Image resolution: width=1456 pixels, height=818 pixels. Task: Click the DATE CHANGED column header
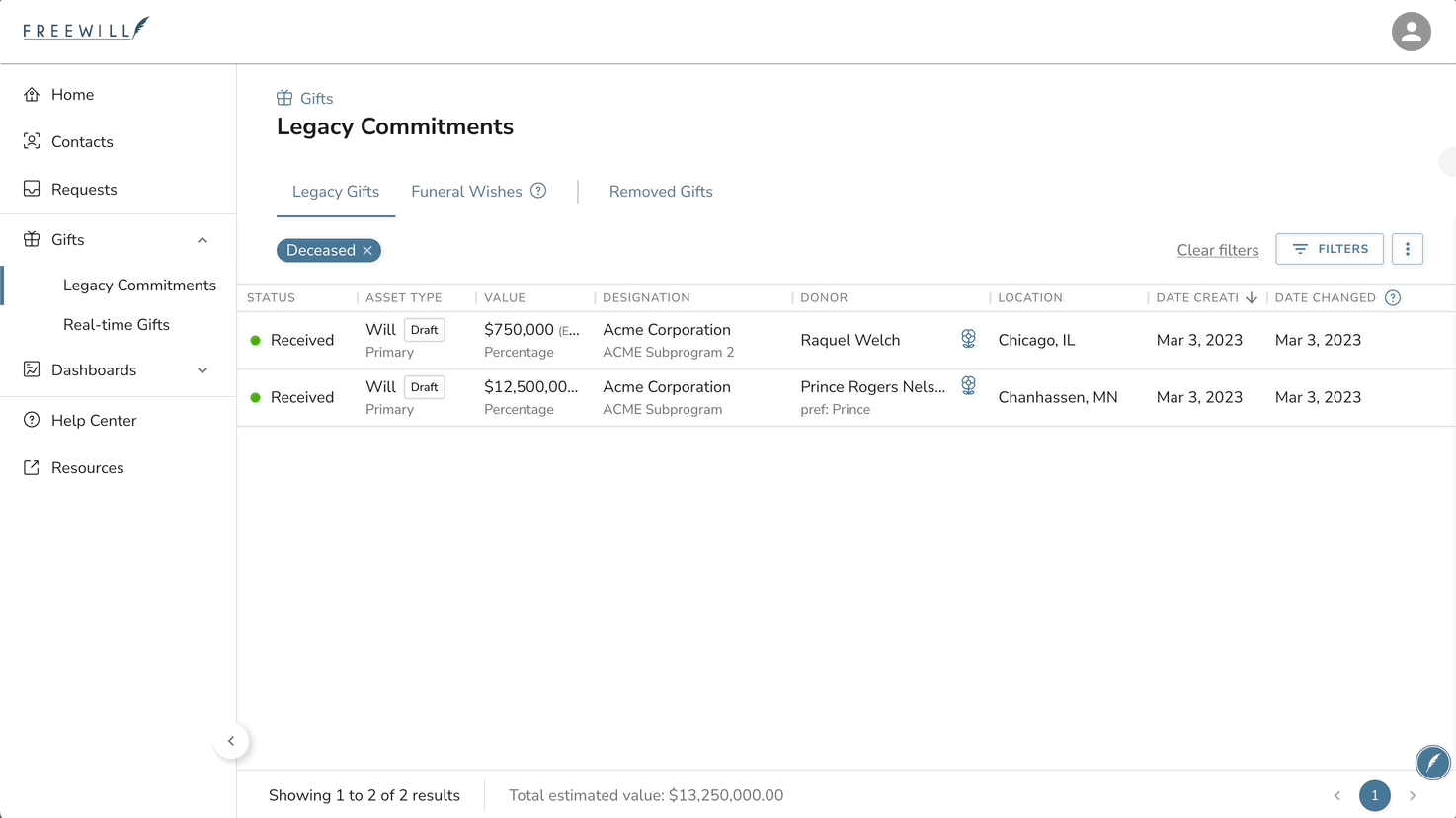coord(1325,297)
